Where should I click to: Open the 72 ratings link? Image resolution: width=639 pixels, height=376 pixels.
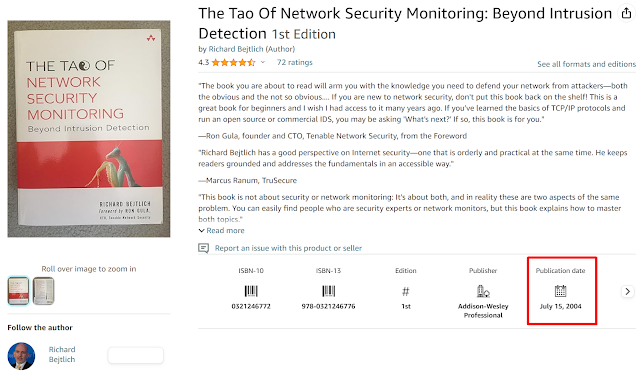click(295, 62)
